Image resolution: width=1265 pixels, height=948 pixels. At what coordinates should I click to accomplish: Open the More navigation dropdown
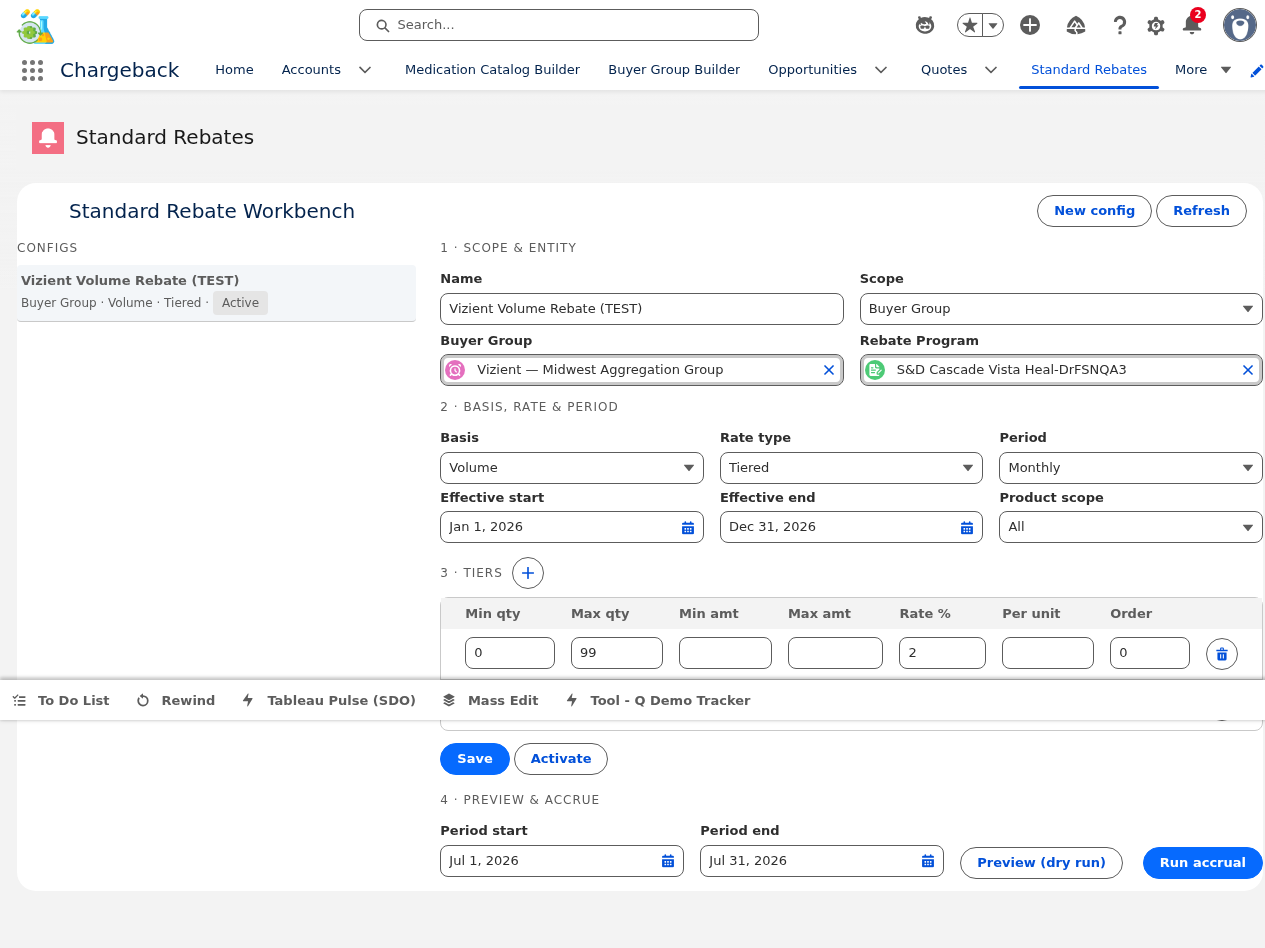1203,70
